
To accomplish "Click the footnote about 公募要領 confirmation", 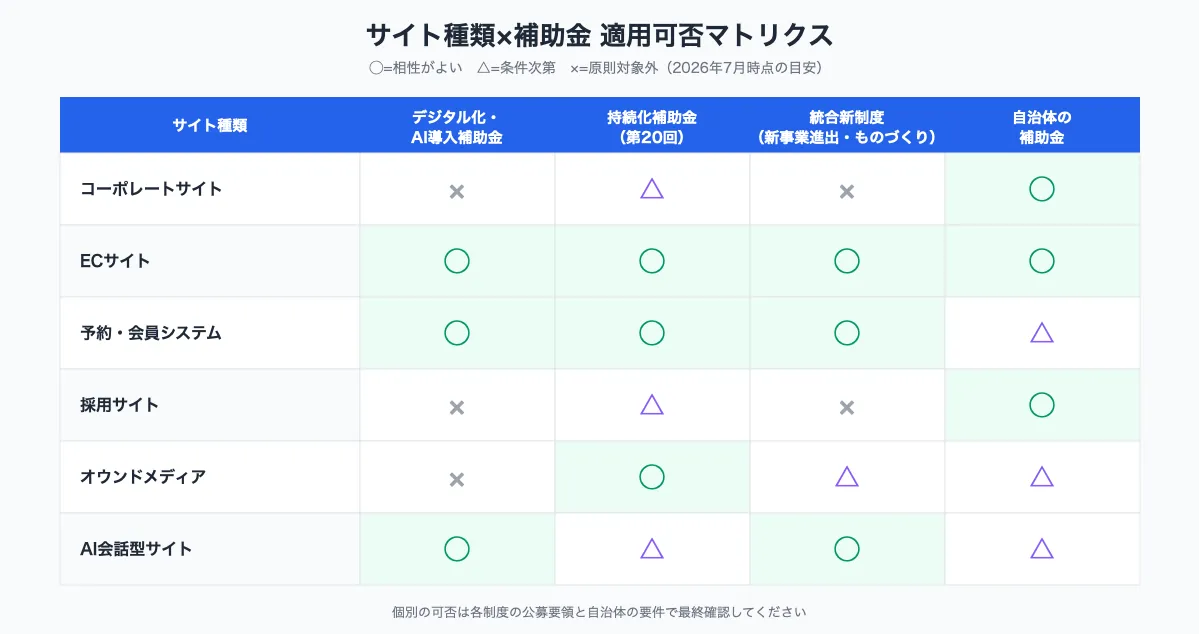I will pos(599,612).
